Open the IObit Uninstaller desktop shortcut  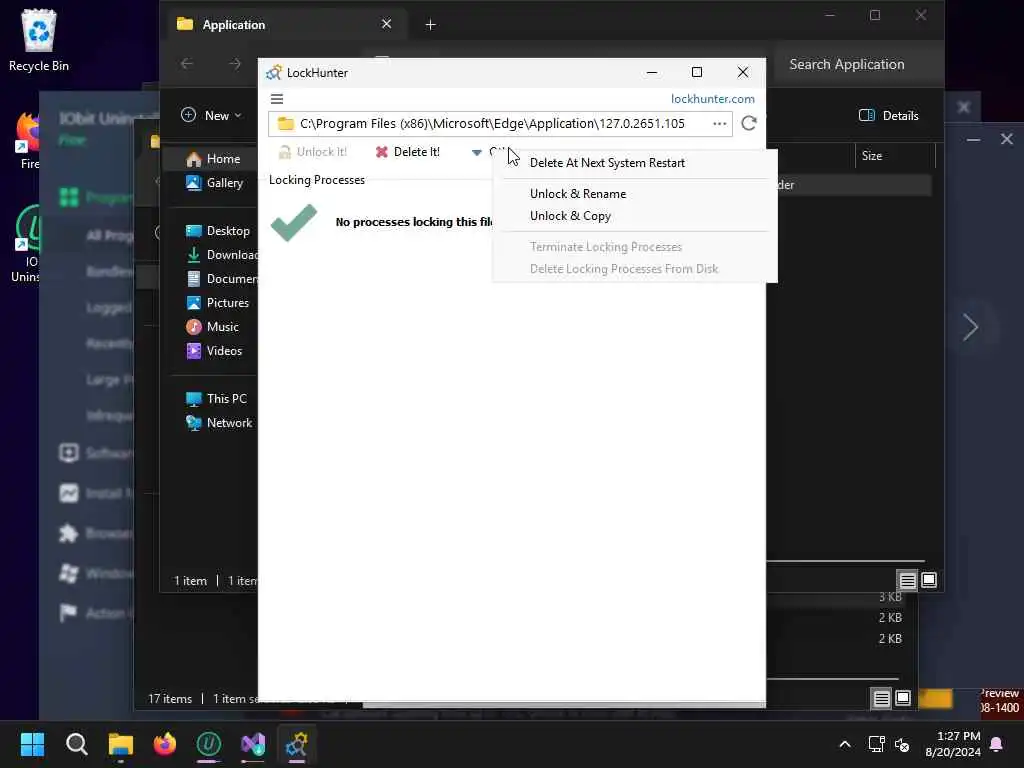pos(26,245)
